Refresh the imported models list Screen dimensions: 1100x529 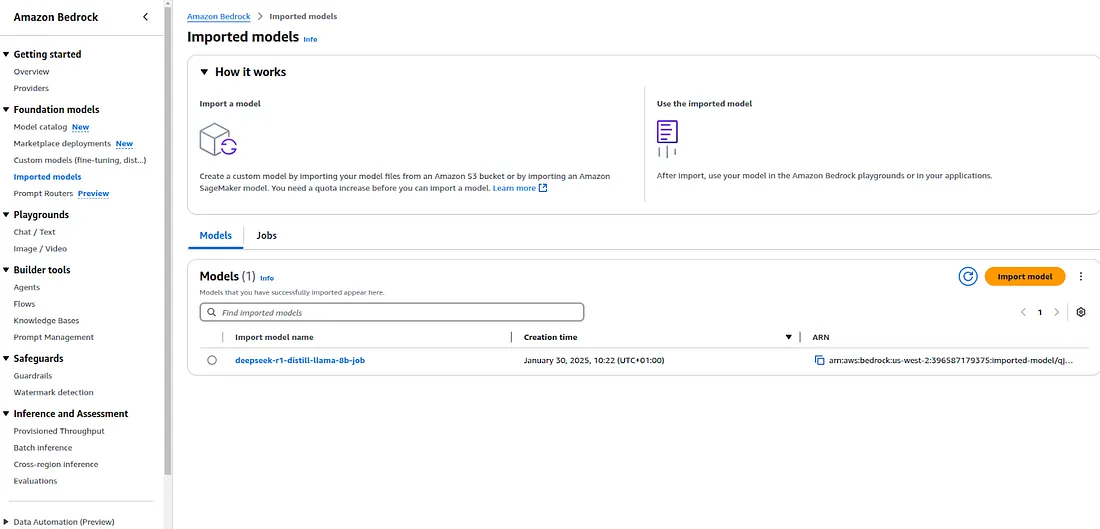tap(968, 276)
